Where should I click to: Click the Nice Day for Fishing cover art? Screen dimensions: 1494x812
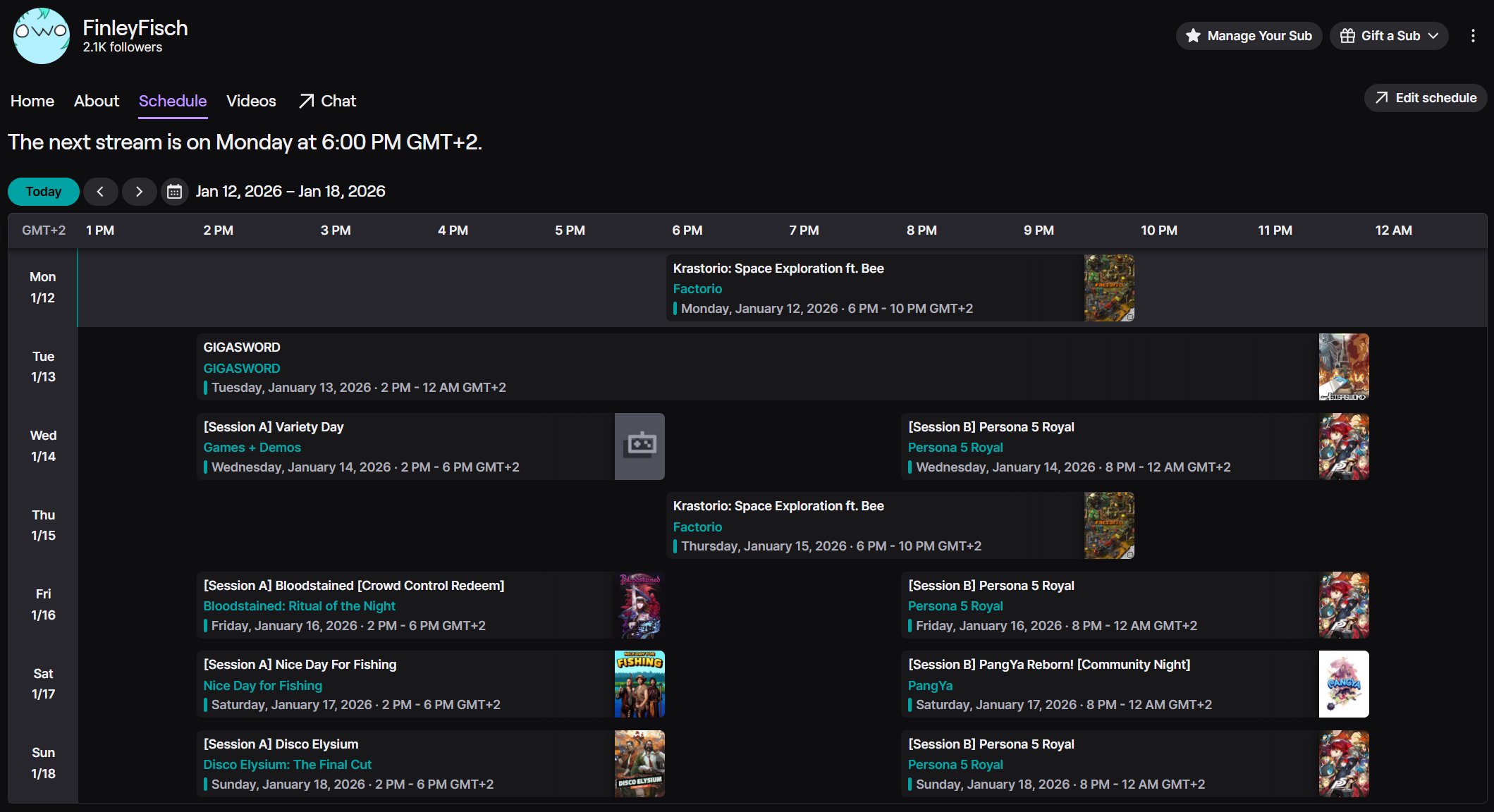coord(639,684)
